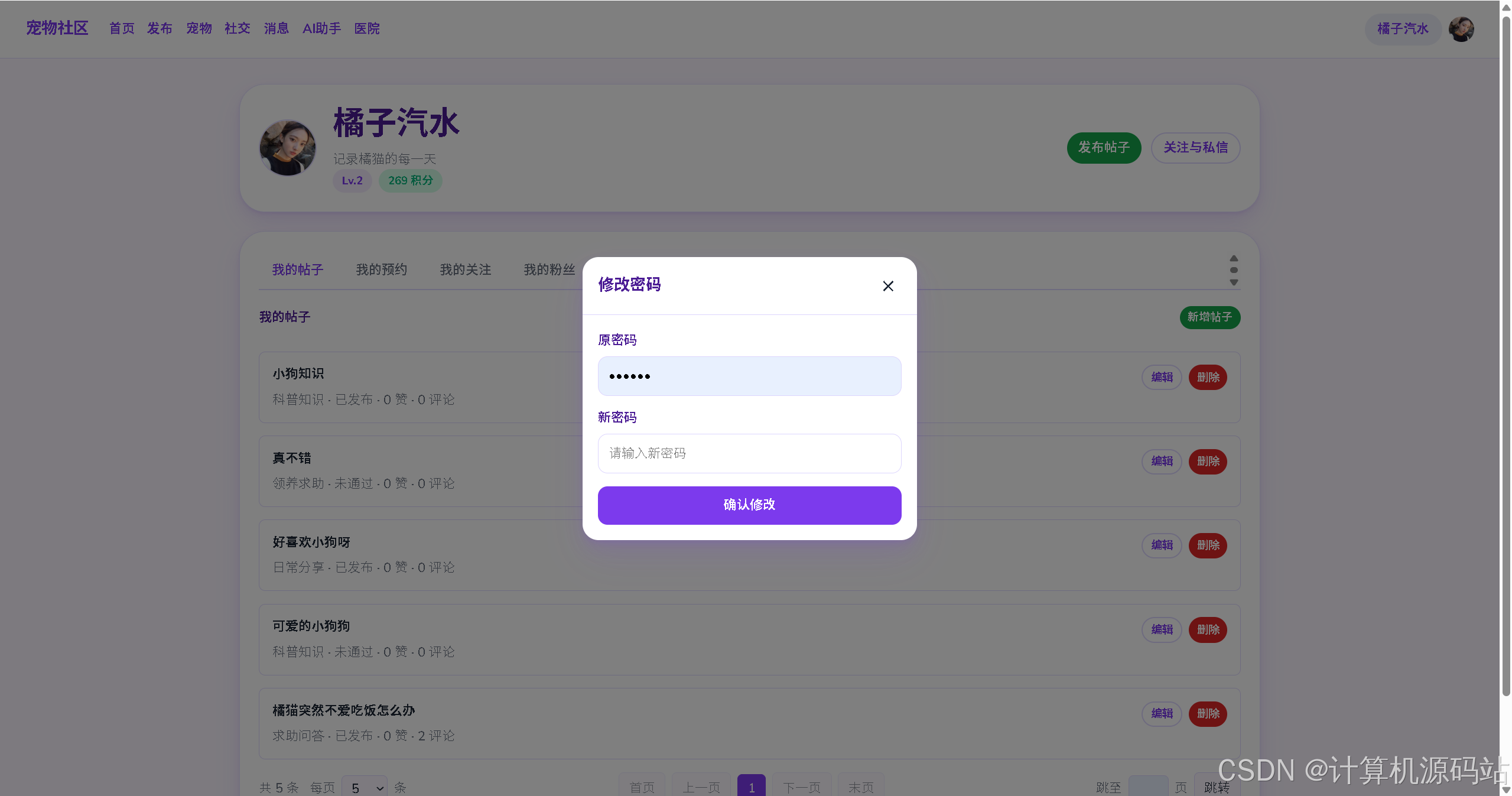Open the 橘猫突然不爱吃饭怎么办 post title
The image size is (1512, 796).
pos(344,710)
